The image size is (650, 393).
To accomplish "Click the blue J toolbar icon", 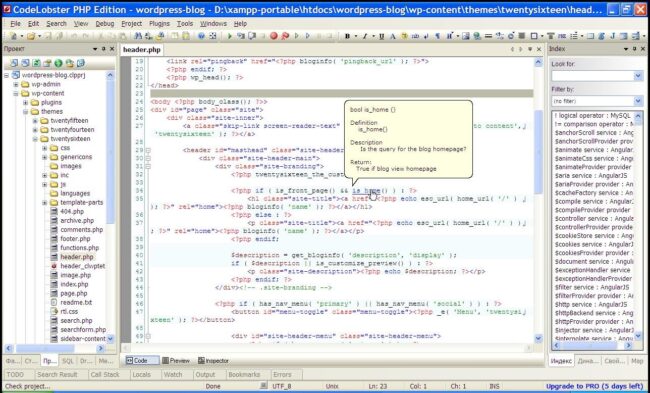I will point(613,36).
